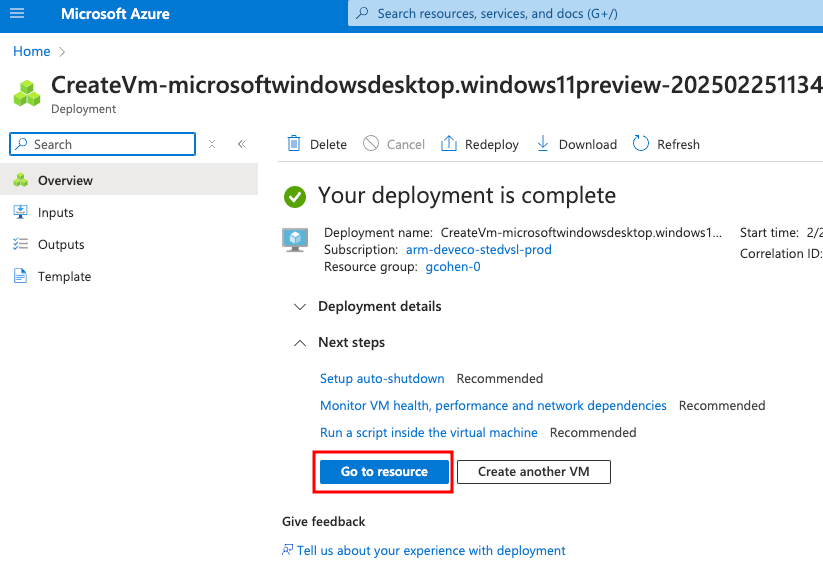Open the Azure portal hamburger menu
This screenshot has height=578, width=823.
click(17, 13)
